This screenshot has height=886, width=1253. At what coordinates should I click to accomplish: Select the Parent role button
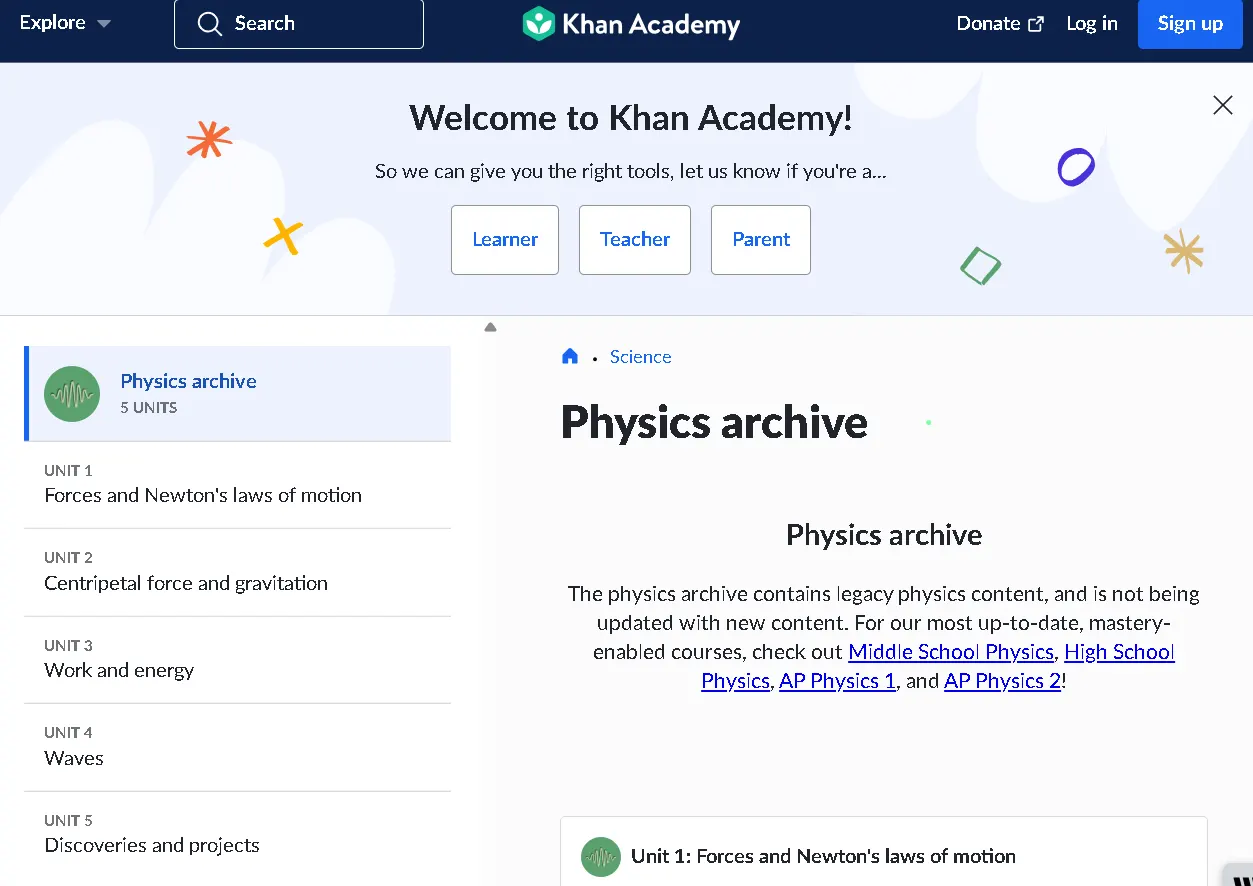pos(761,240)
